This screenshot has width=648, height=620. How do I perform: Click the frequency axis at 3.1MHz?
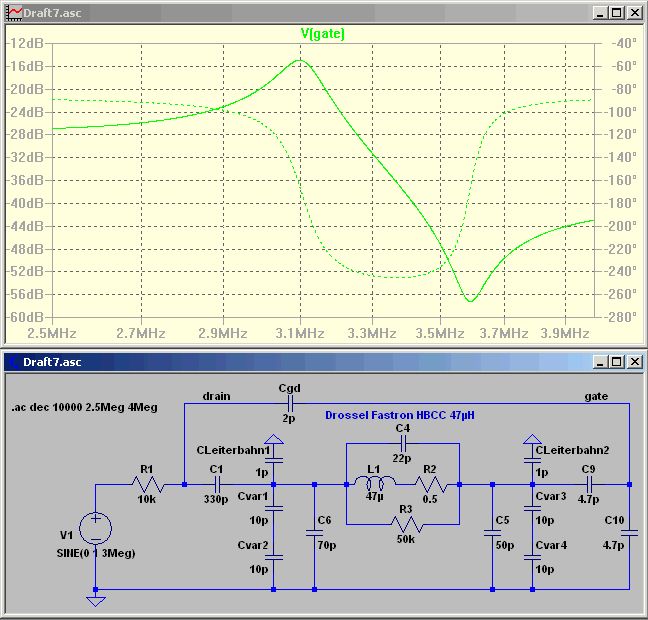(x=298, y=332)
